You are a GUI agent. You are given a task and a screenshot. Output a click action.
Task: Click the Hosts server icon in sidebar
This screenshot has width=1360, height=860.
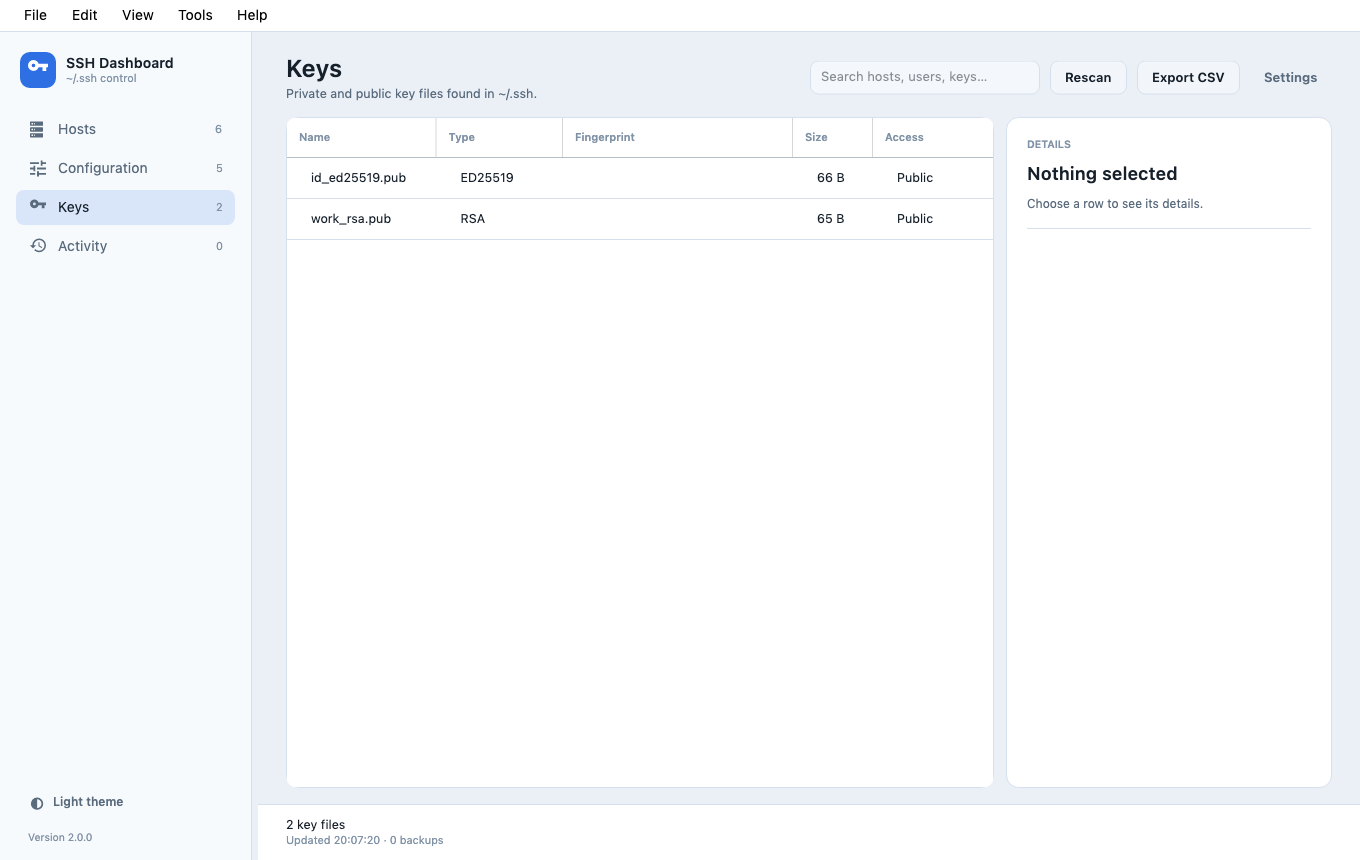[38, 129]
